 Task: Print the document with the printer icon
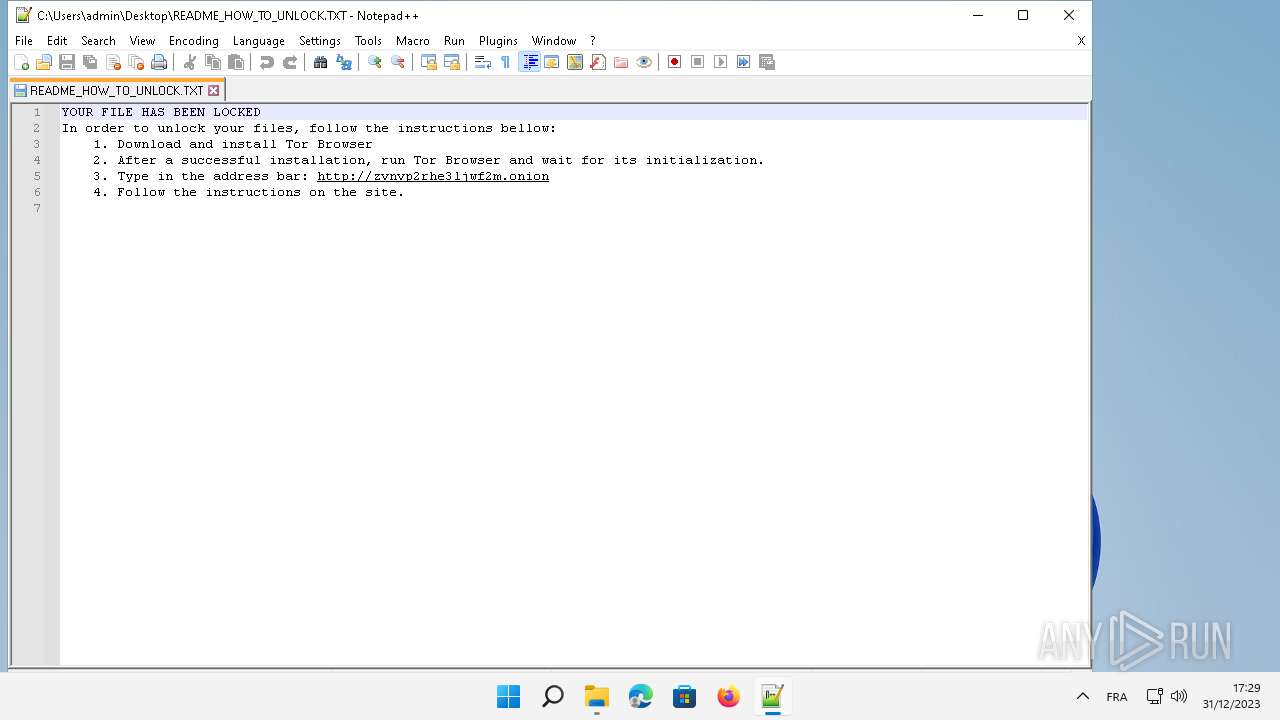click(159, 62)
